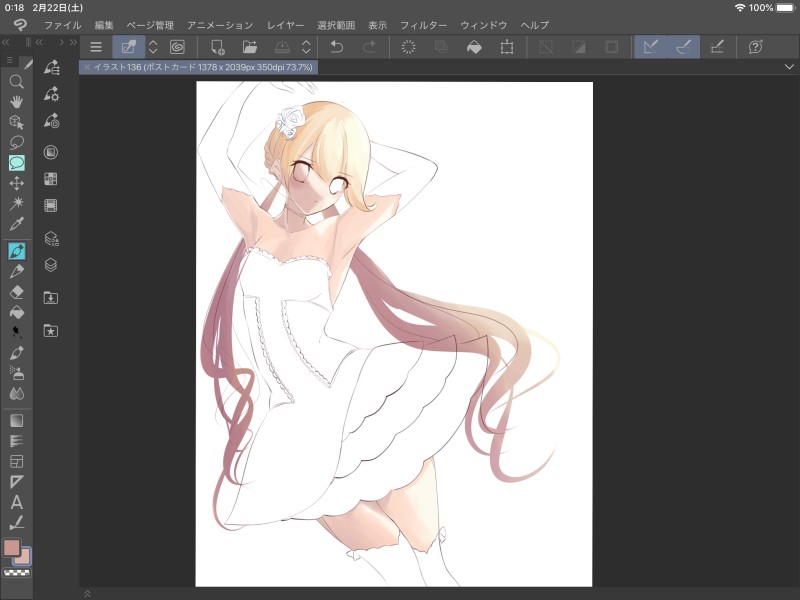Select the highlighted Pen tool
The width and height of the screenshot is (800, 600).
pos(16,251)
